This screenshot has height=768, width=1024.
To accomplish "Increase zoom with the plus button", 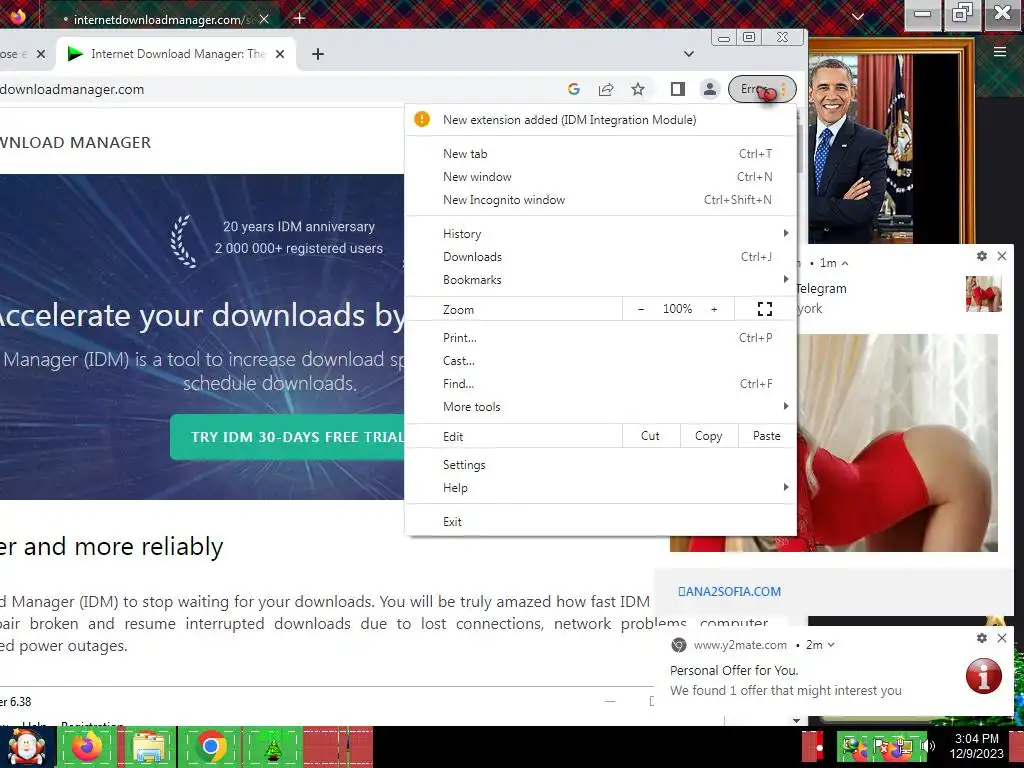I will tap(714, 309).
